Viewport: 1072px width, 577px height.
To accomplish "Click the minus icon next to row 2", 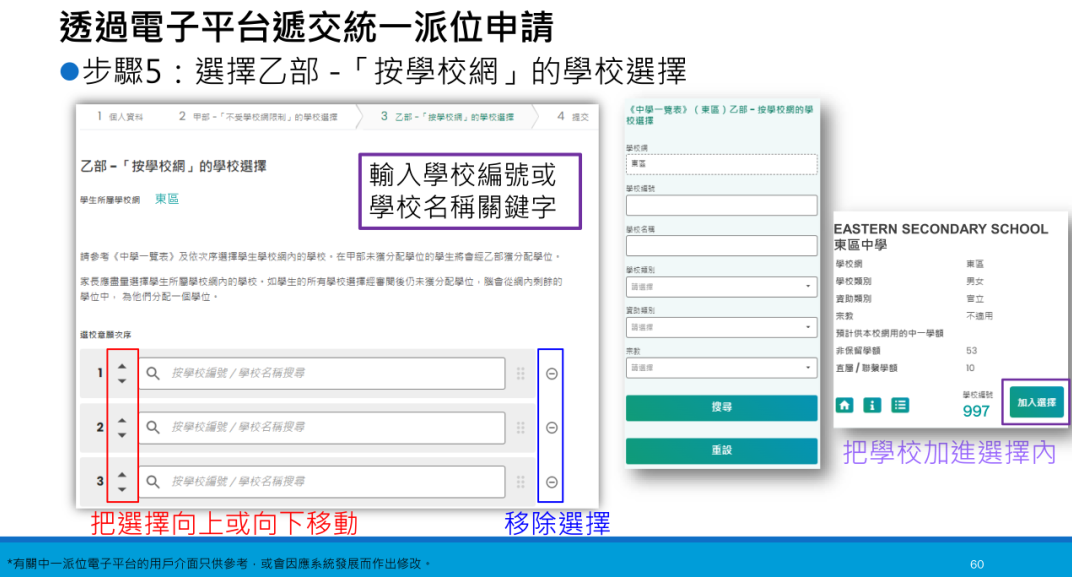I will coord(551,425).
